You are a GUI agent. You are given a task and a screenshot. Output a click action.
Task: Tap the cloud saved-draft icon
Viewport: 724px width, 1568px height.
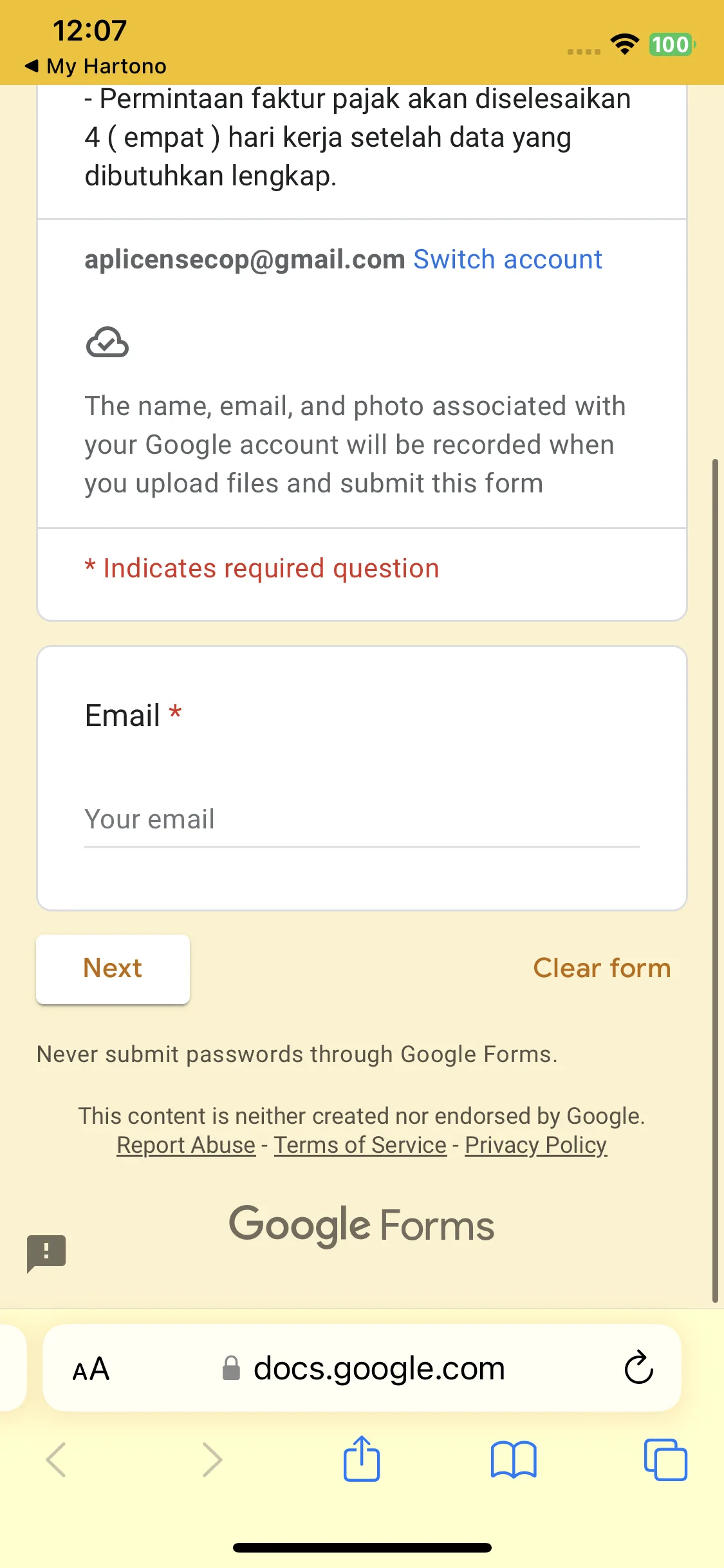click(107, 342)
